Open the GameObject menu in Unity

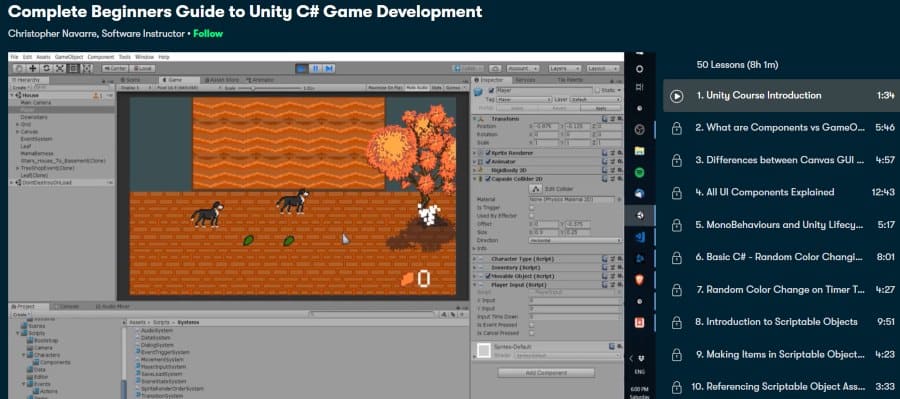coord(69,57)
